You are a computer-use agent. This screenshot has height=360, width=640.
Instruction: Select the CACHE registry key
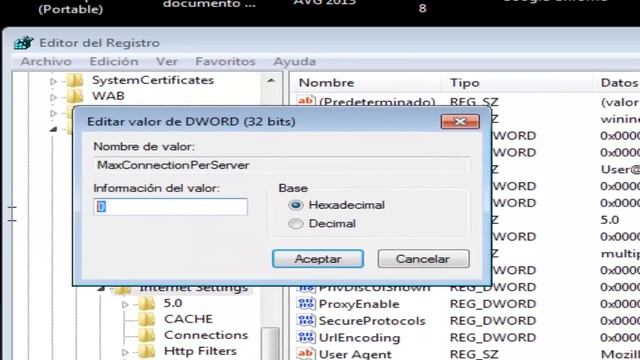188,319
